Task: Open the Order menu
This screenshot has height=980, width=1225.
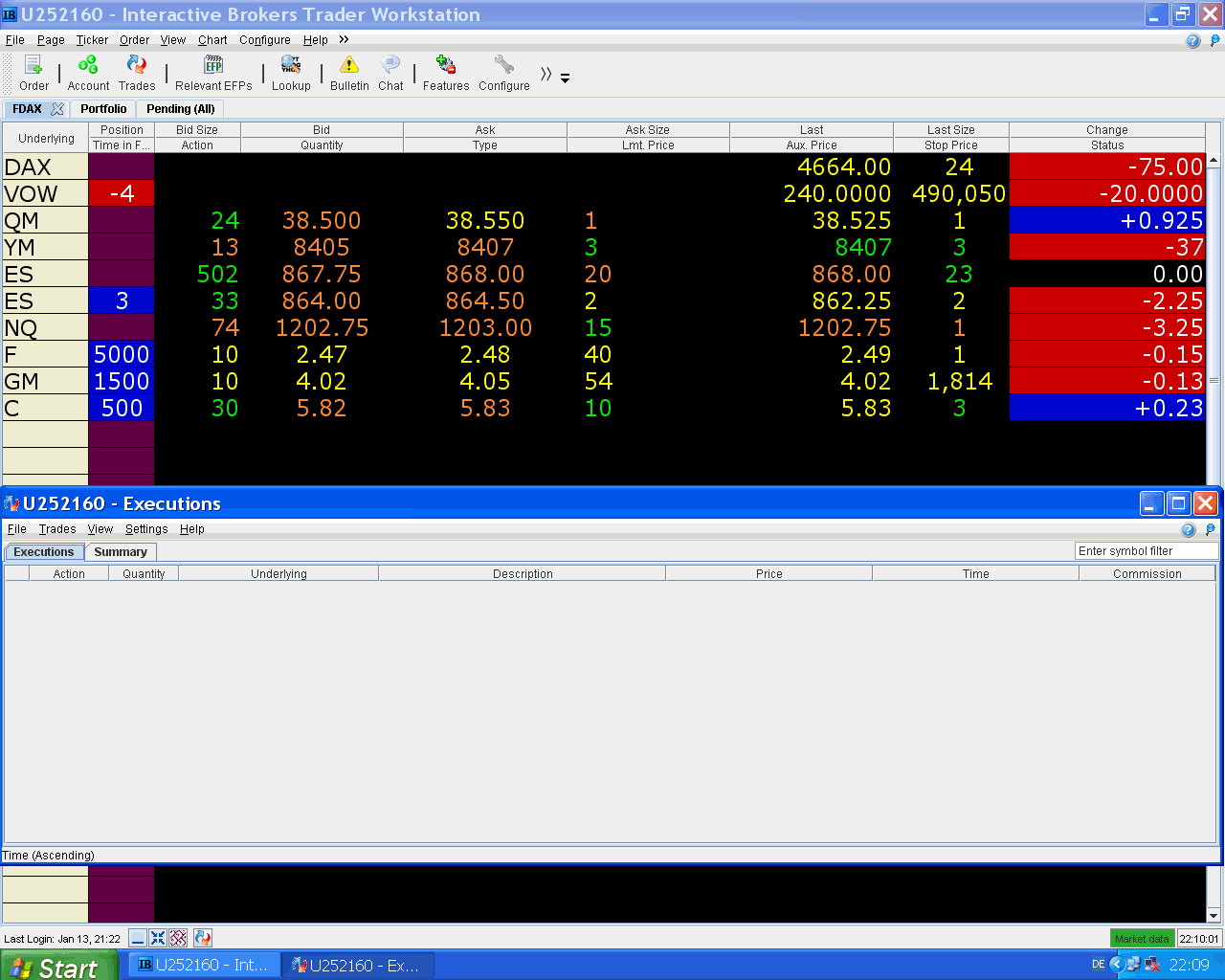Action: click(x=134, y=40)
